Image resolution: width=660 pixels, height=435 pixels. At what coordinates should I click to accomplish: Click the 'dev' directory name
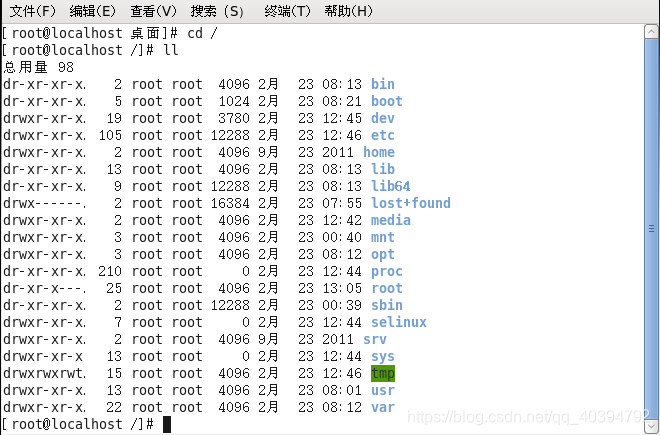[x=383, y=118]
